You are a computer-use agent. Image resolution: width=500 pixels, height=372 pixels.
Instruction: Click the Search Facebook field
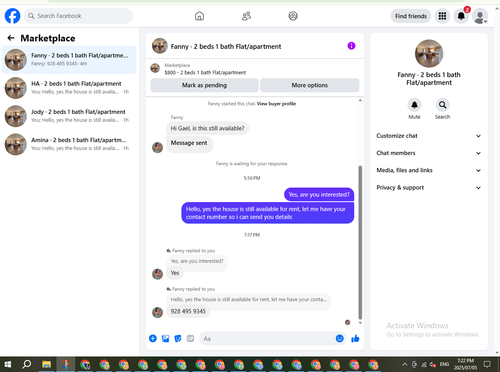click(78, 16)
